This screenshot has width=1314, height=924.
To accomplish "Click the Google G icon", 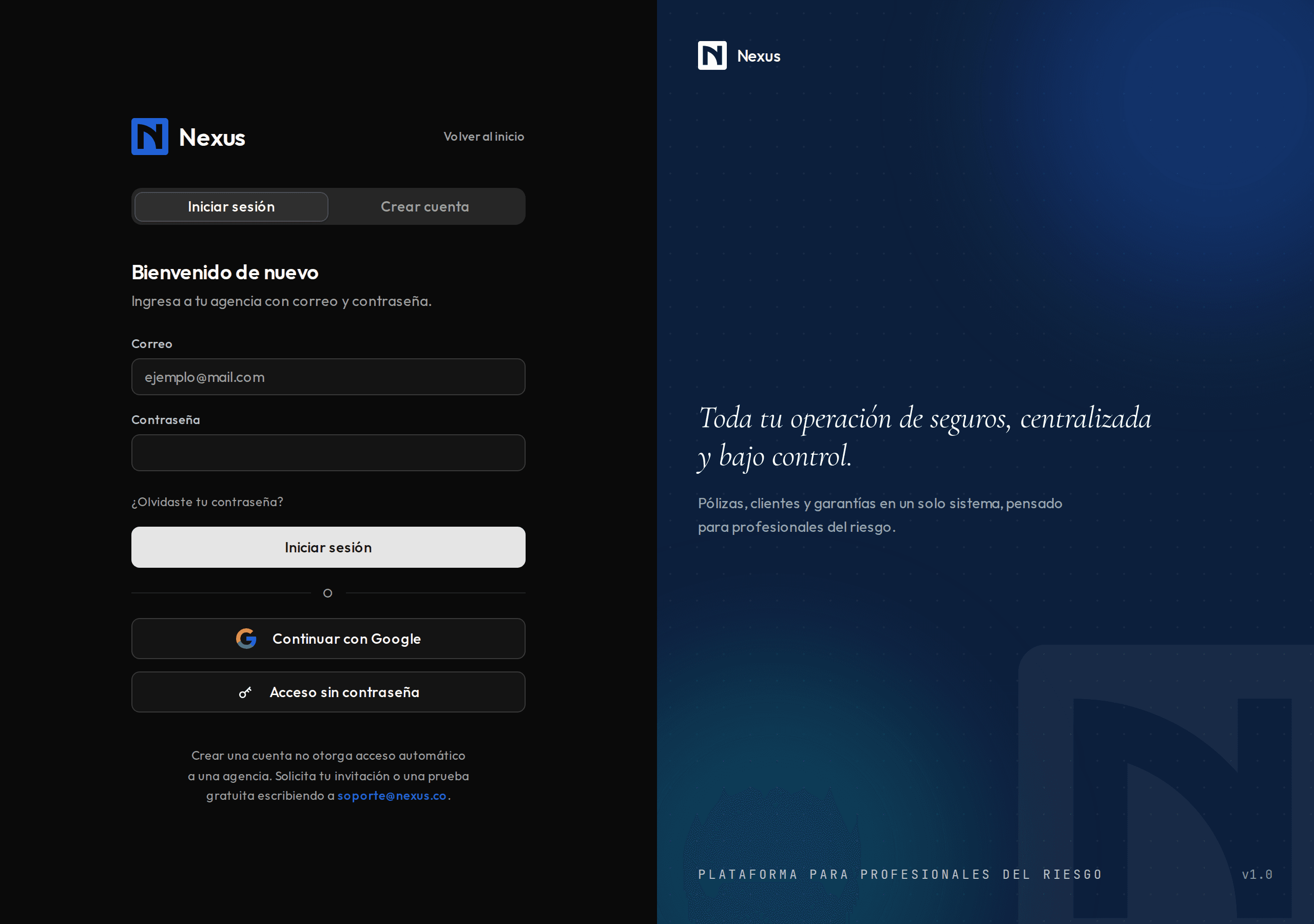I will click(x=246, y=638).
